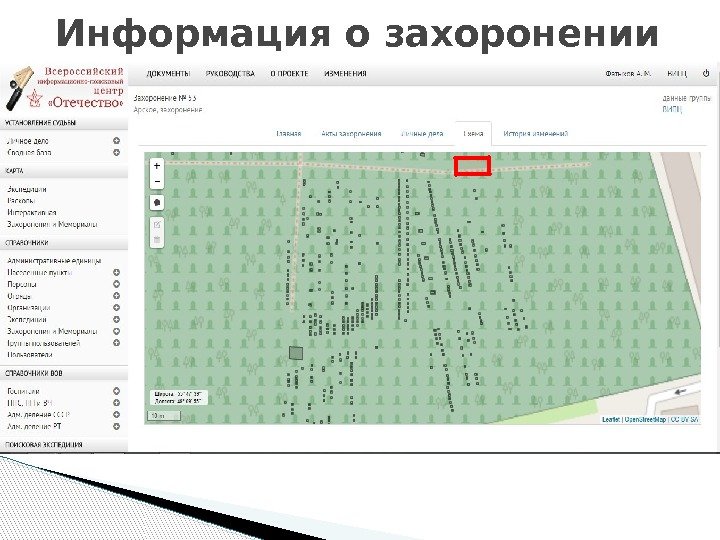Open Адм. деление СССР reference
This screenshot has width=720, height=540.
(x=38, y=415)
